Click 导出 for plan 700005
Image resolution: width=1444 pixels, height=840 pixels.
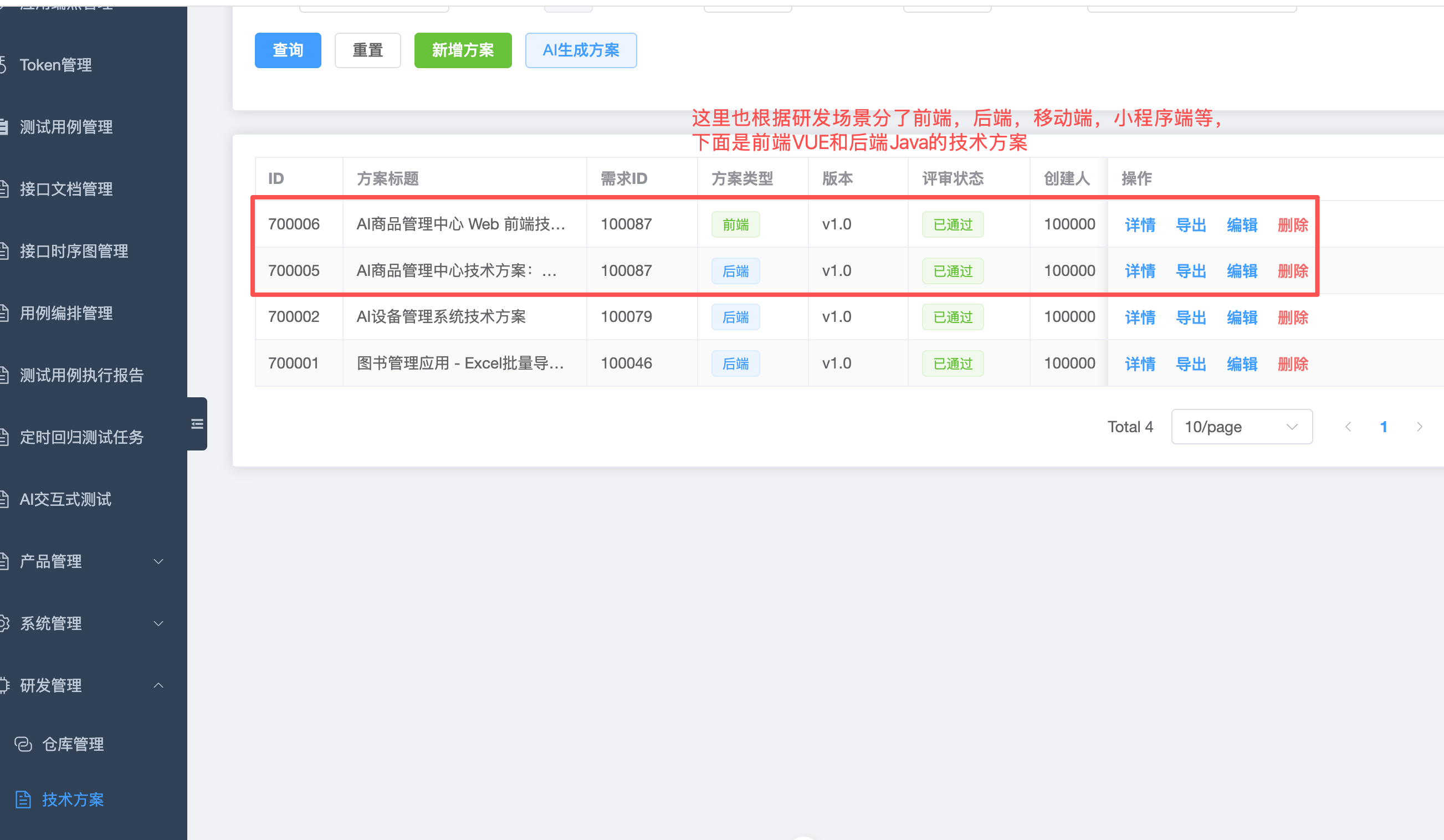pyautogui.click(x=1191, y=271)
